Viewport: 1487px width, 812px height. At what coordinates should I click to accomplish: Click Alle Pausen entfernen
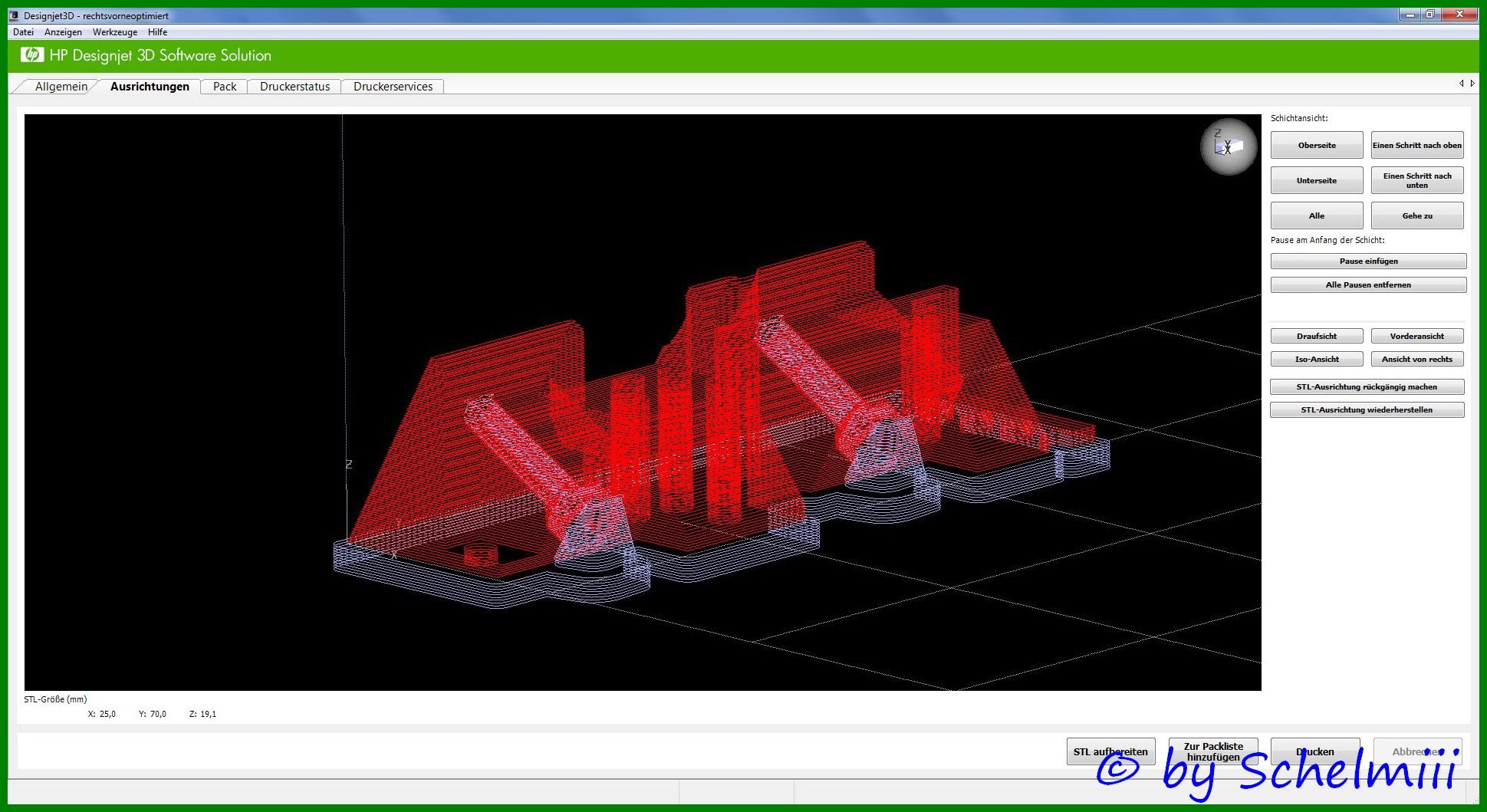point(1368,285)
